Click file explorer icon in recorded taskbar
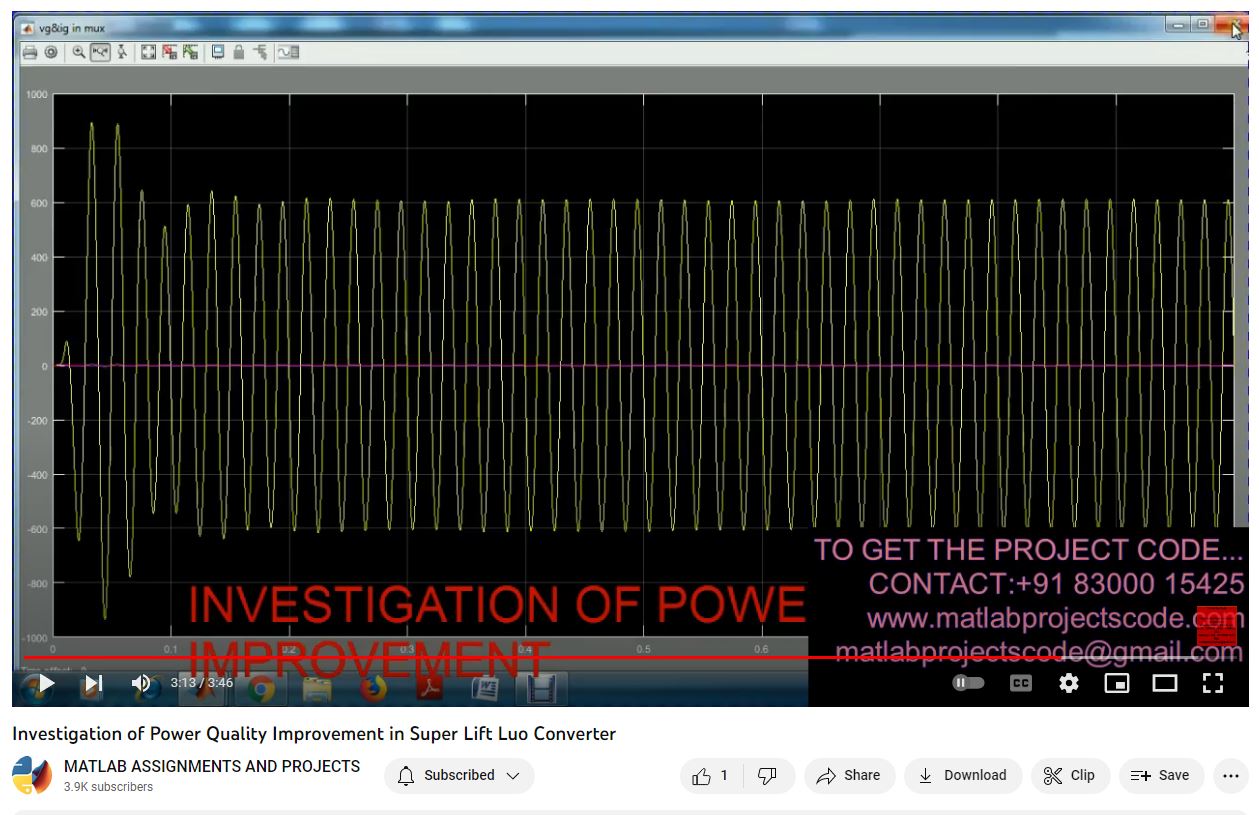The width and height of the screenshot is (1259, 815). [317, 689]
